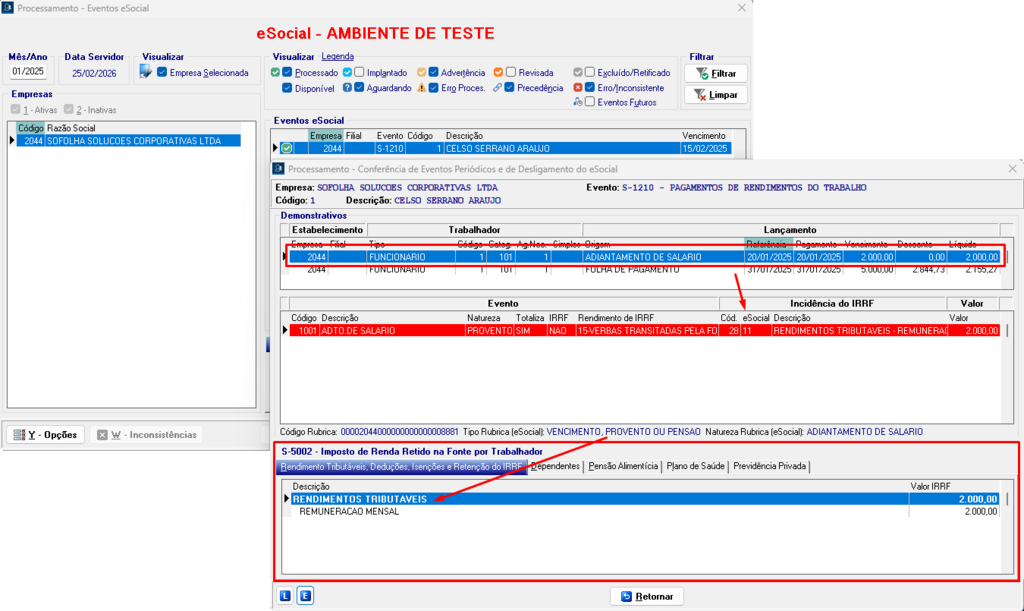Open the Y - Opções menu button
The image size is (1024, 611).
(x=45, y=435)
